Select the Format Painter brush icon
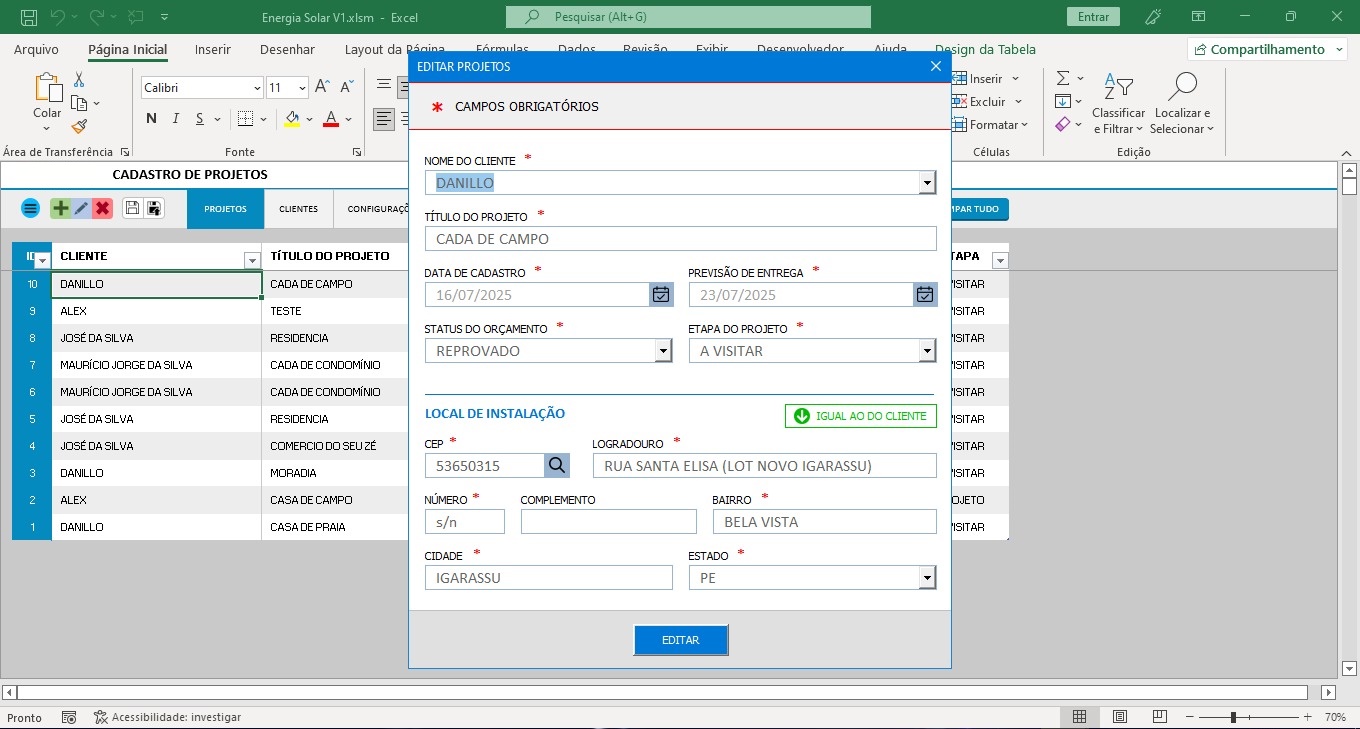 click(79, 126)
